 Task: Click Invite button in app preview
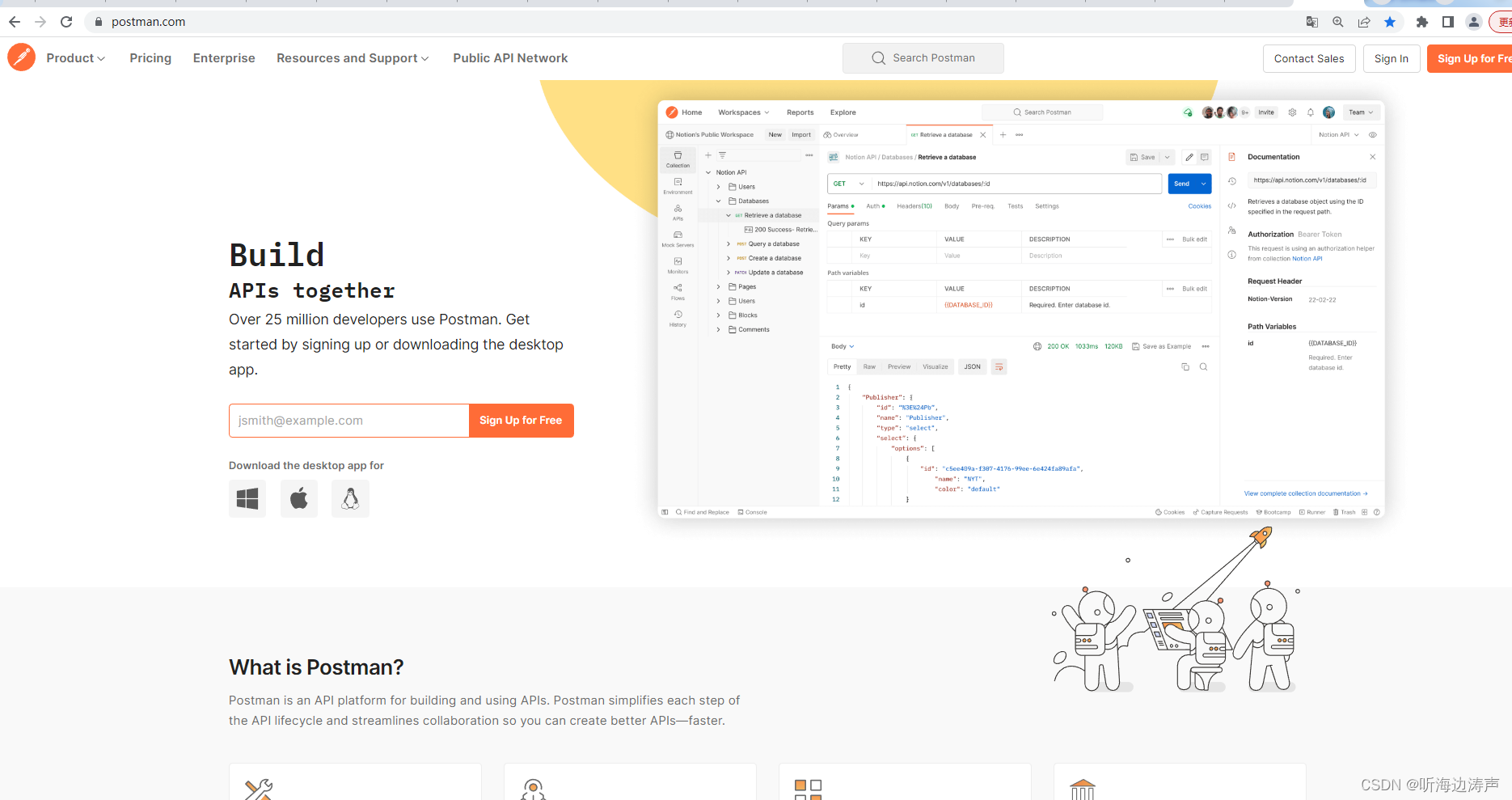coord(1266,112)
